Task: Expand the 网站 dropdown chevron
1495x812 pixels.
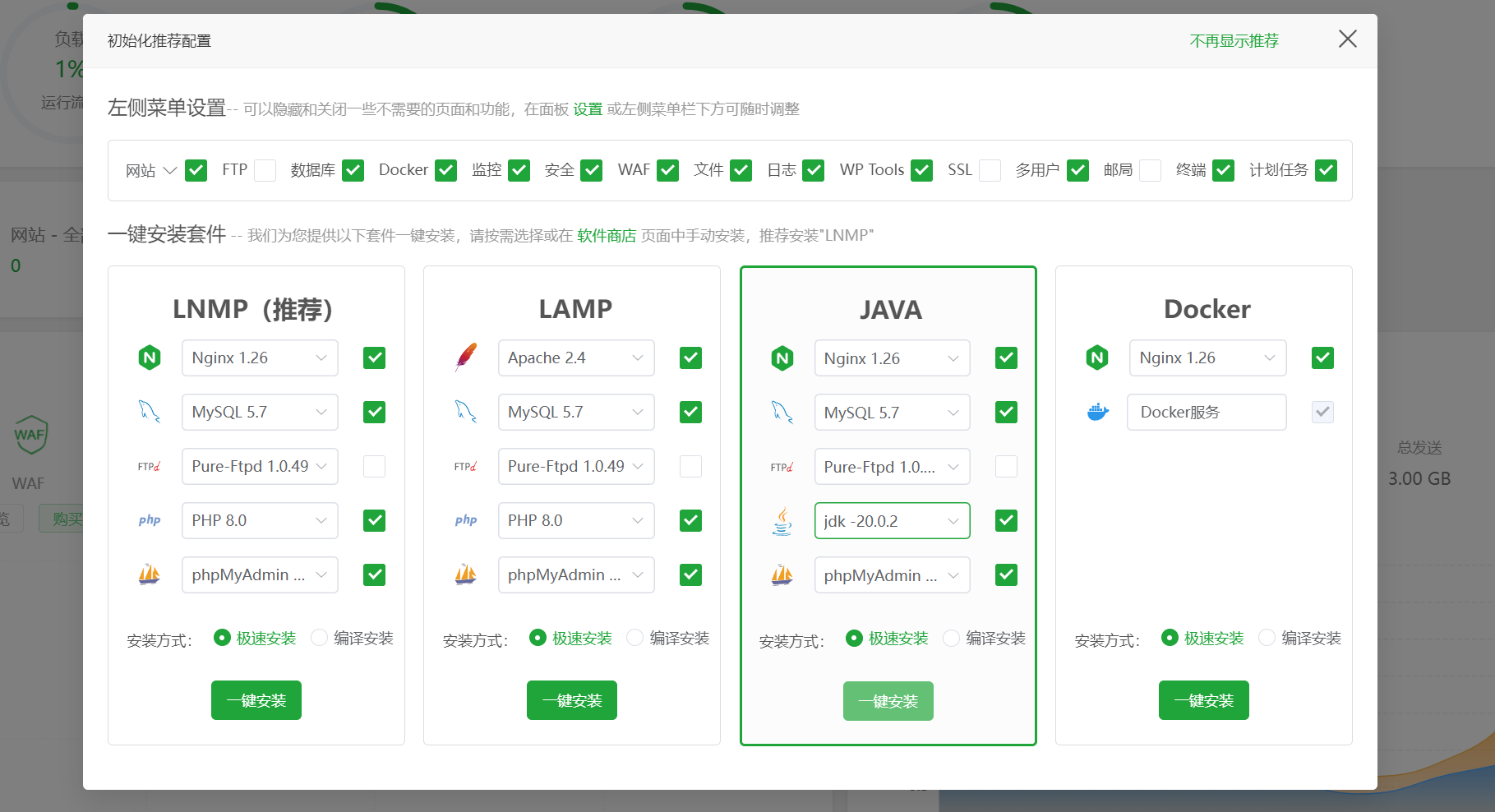Action: point(170,170)
